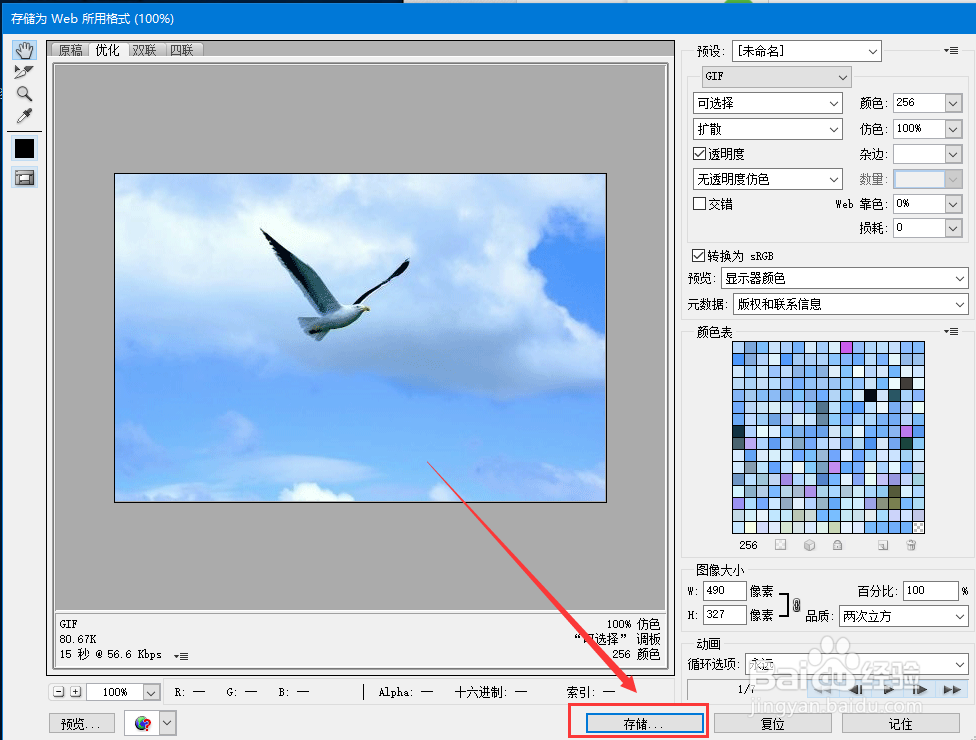976x740 pixels.
Task: Shift selected colors to web palette icon
Action: click(809, 545)
